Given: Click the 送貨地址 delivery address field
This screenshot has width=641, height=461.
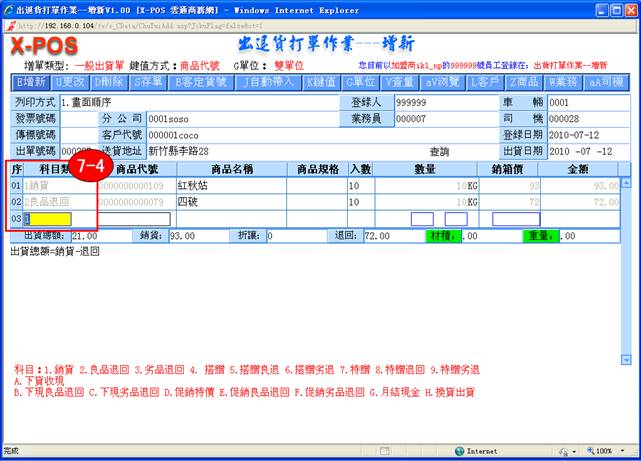Looking at the screenshot, I should [245, 151].
